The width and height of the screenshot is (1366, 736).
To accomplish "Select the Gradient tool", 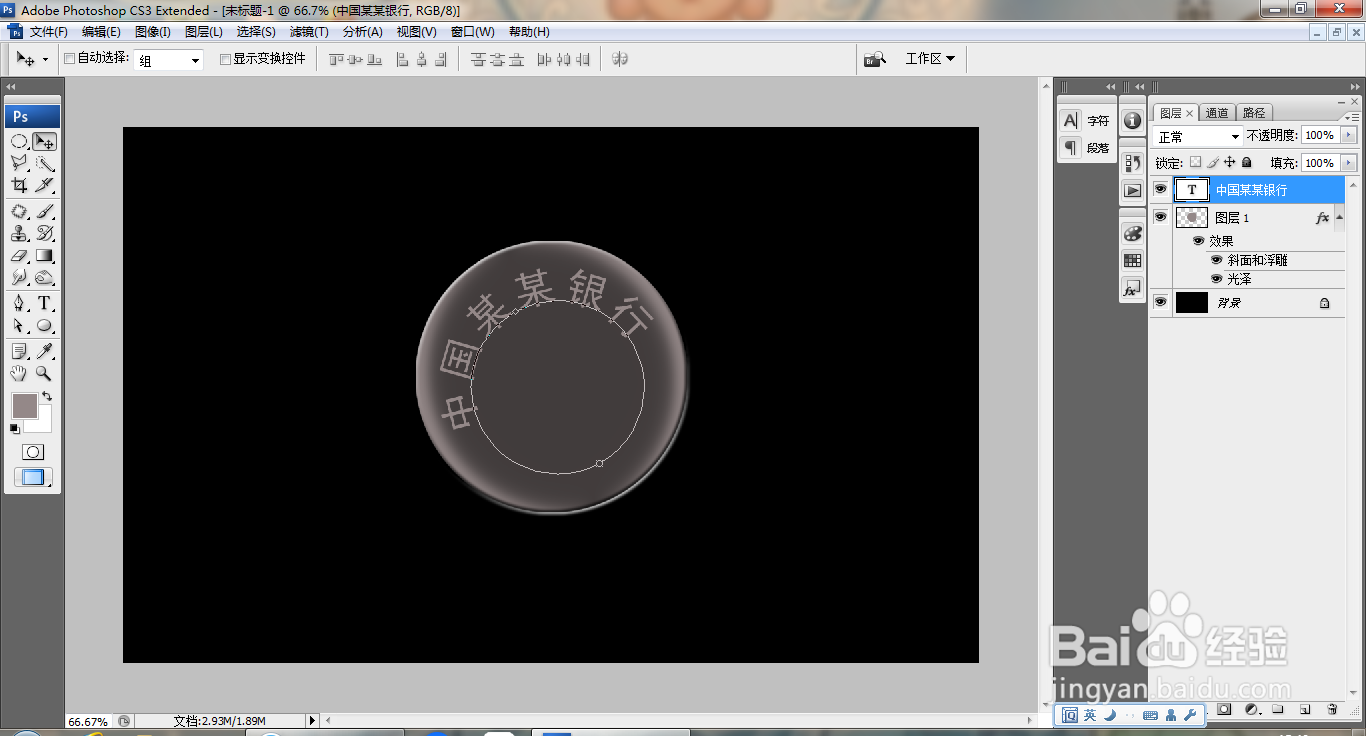I will pos(45,255).
